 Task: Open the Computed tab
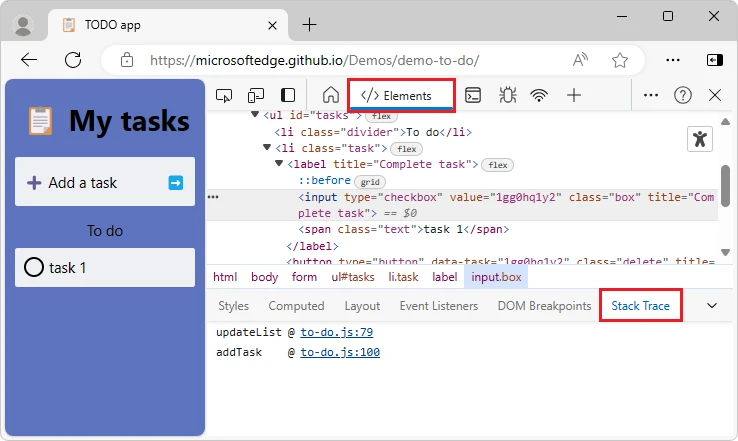click(x=297, y=306)
